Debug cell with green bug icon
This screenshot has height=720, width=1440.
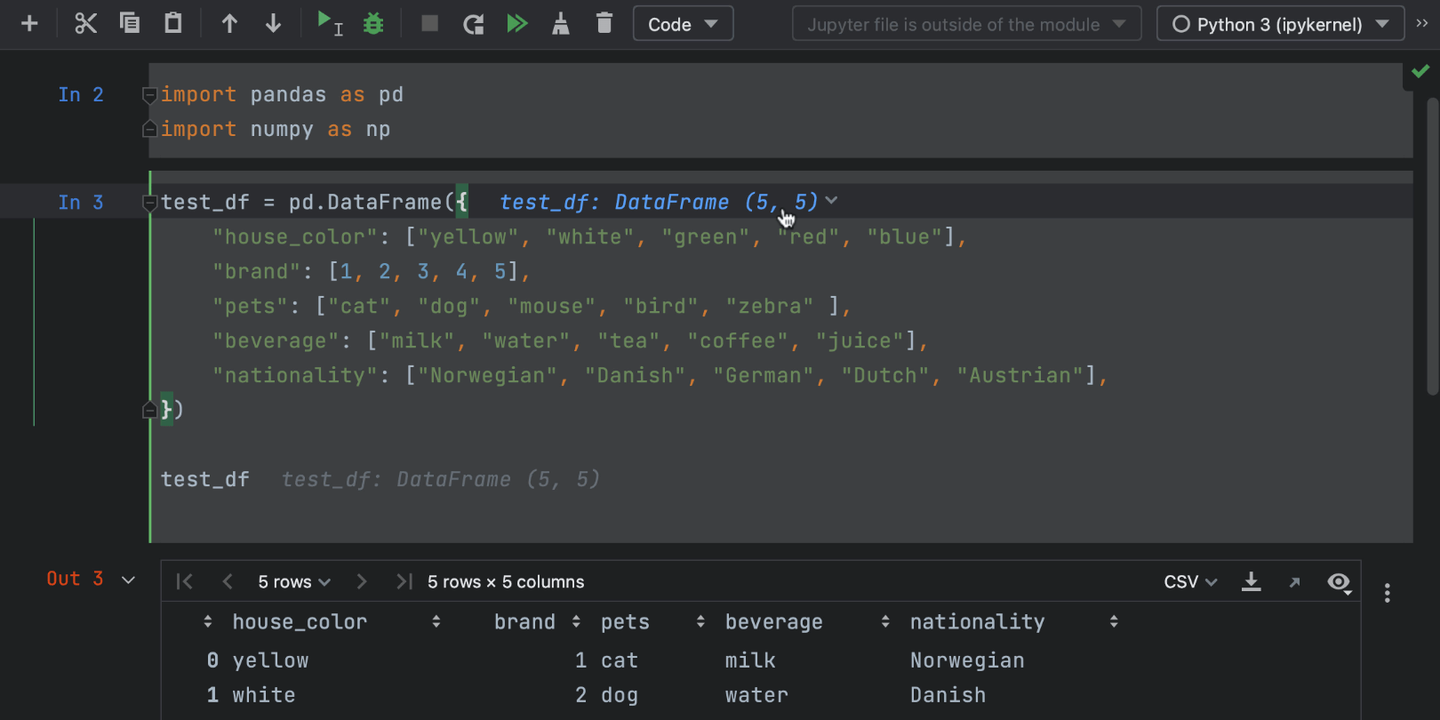click(x=374, y=23)
